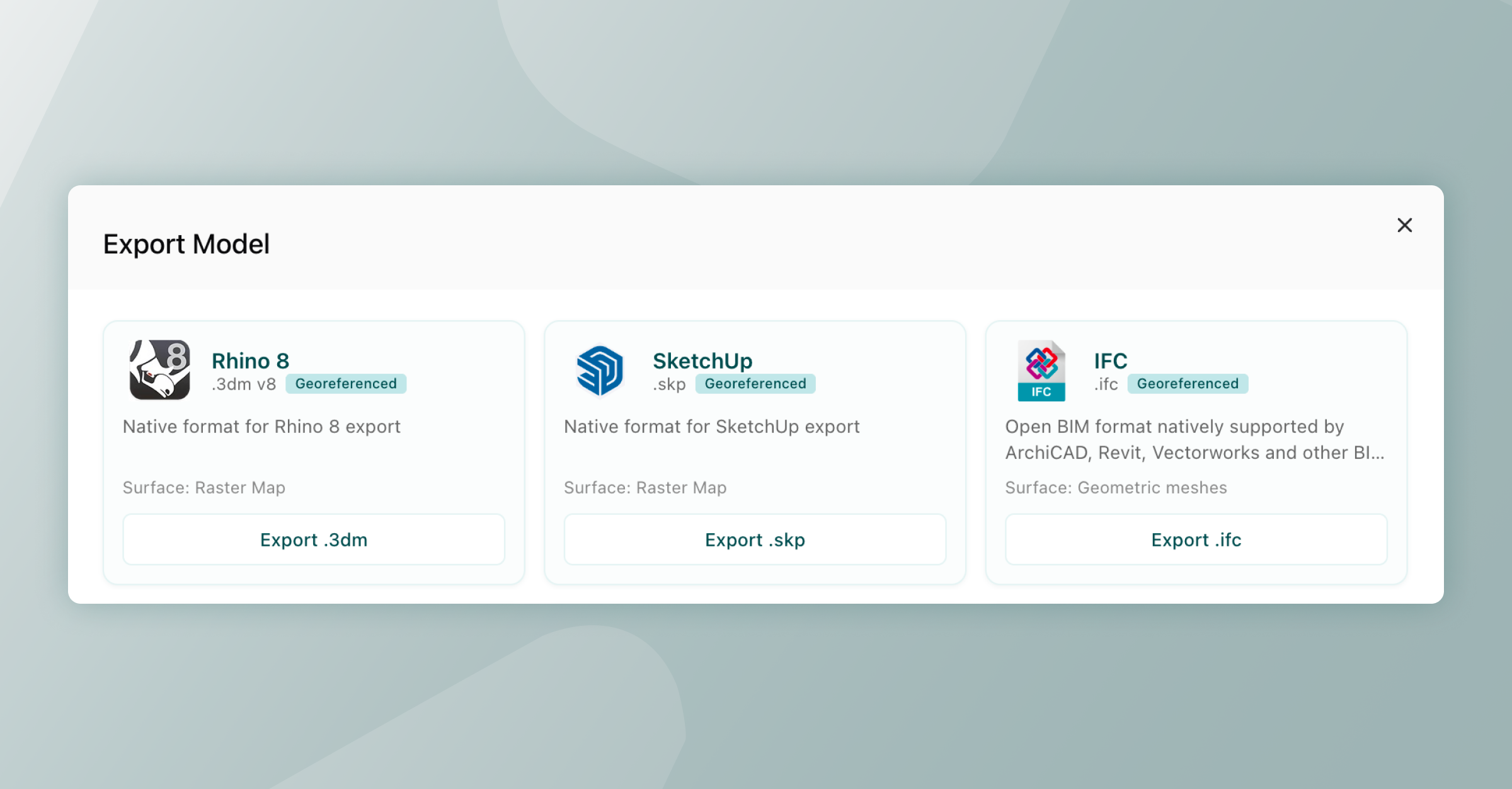Click the Open BIM format description

point(1194,439)
